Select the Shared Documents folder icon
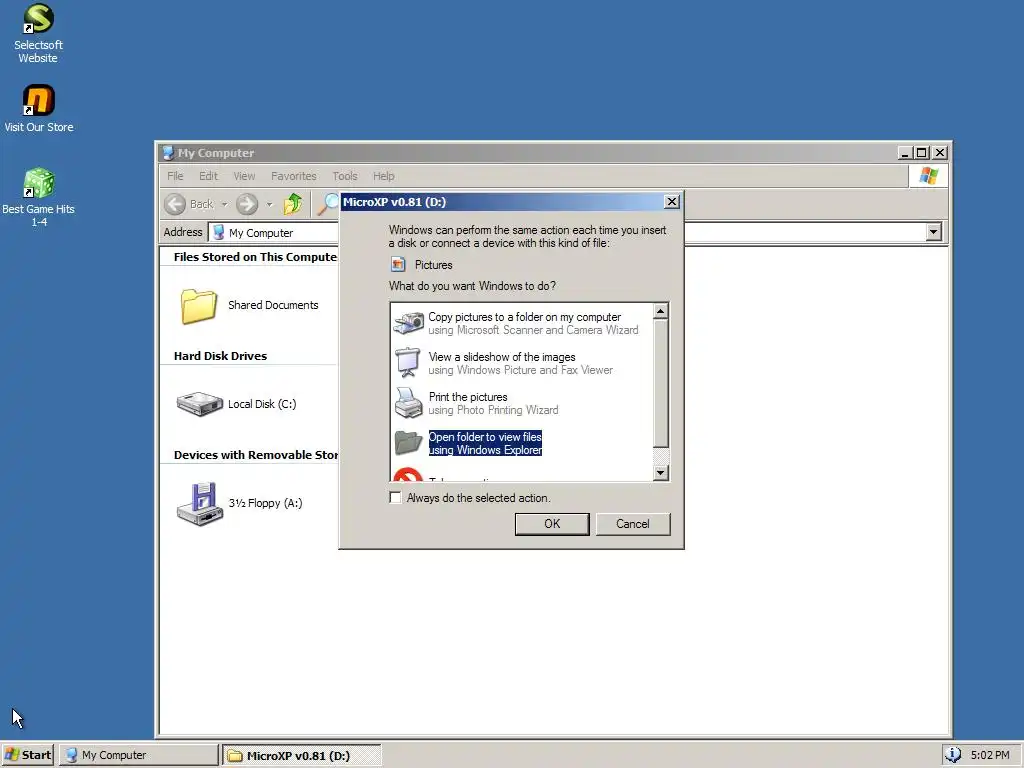 [x=199, y=306]
